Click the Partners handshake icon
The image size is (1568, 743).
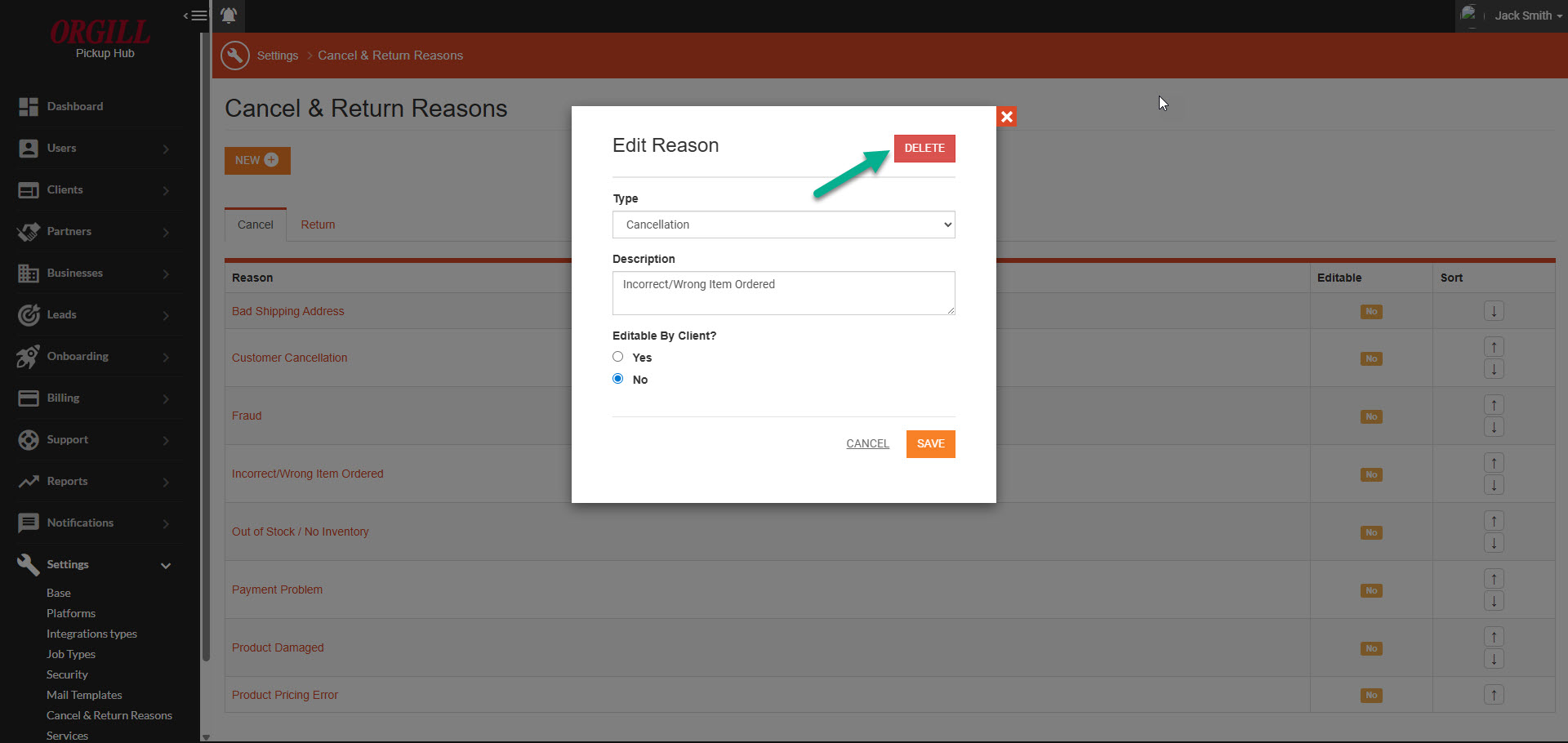point(29,231)
